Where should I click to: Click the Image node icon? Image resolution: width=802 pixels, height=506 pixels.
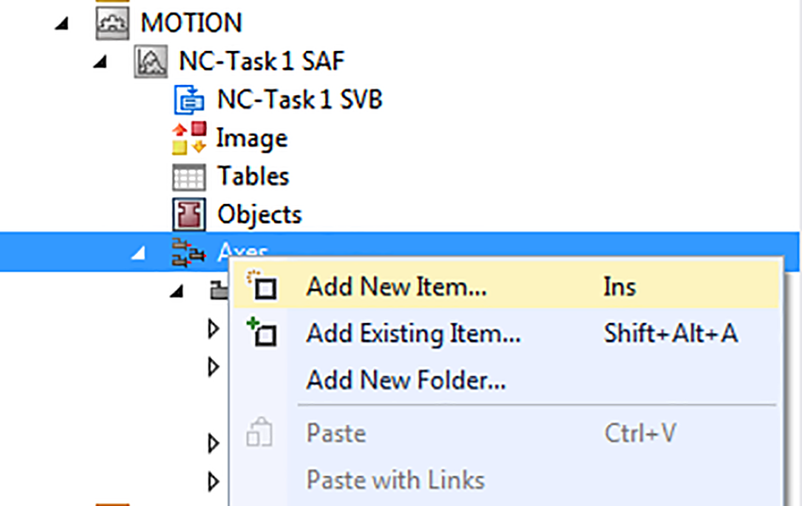(189, 138)
